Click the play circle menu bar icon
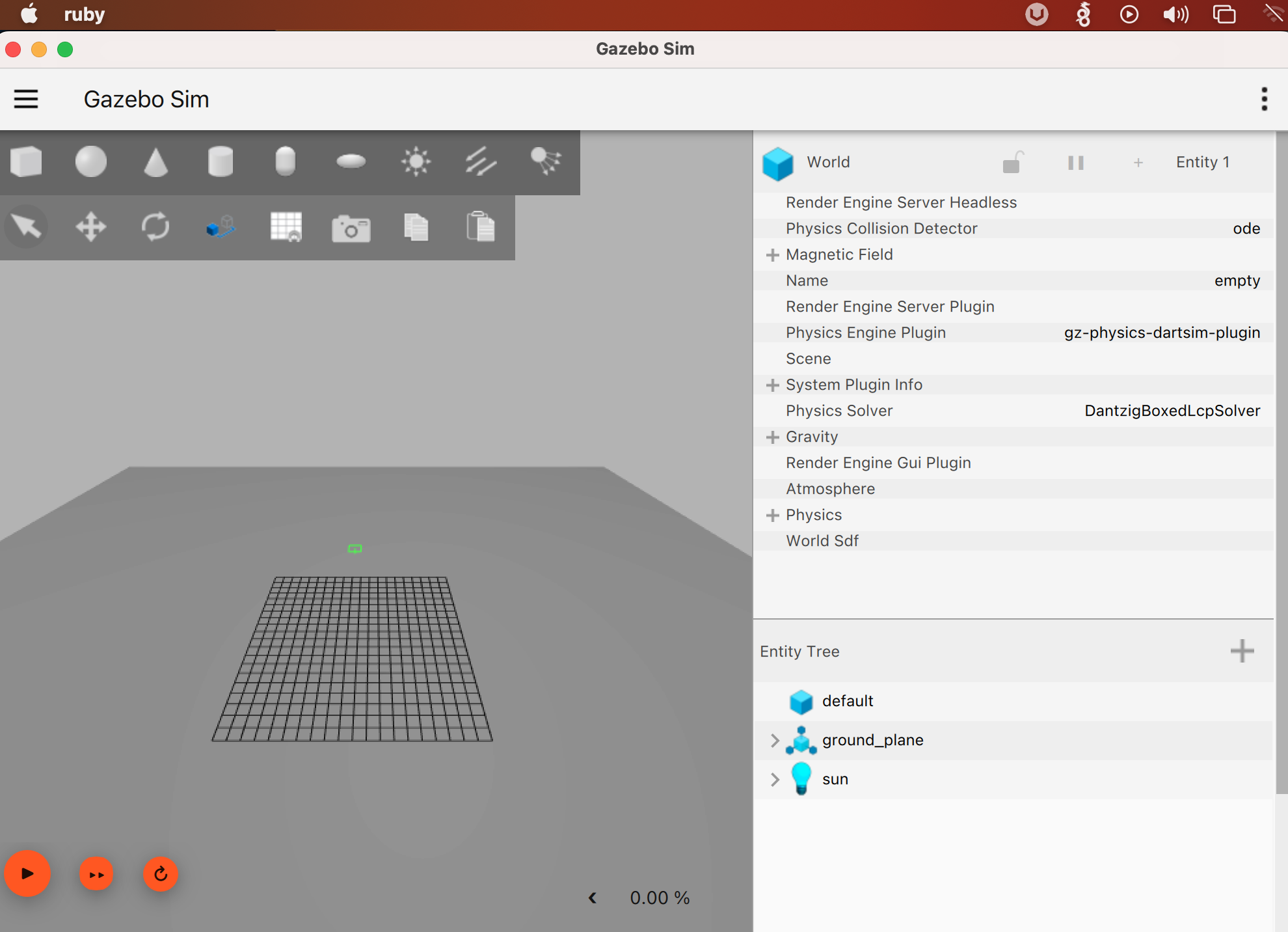The height and width of the screenshot is (932, 1288). (x=1129, y=14)
